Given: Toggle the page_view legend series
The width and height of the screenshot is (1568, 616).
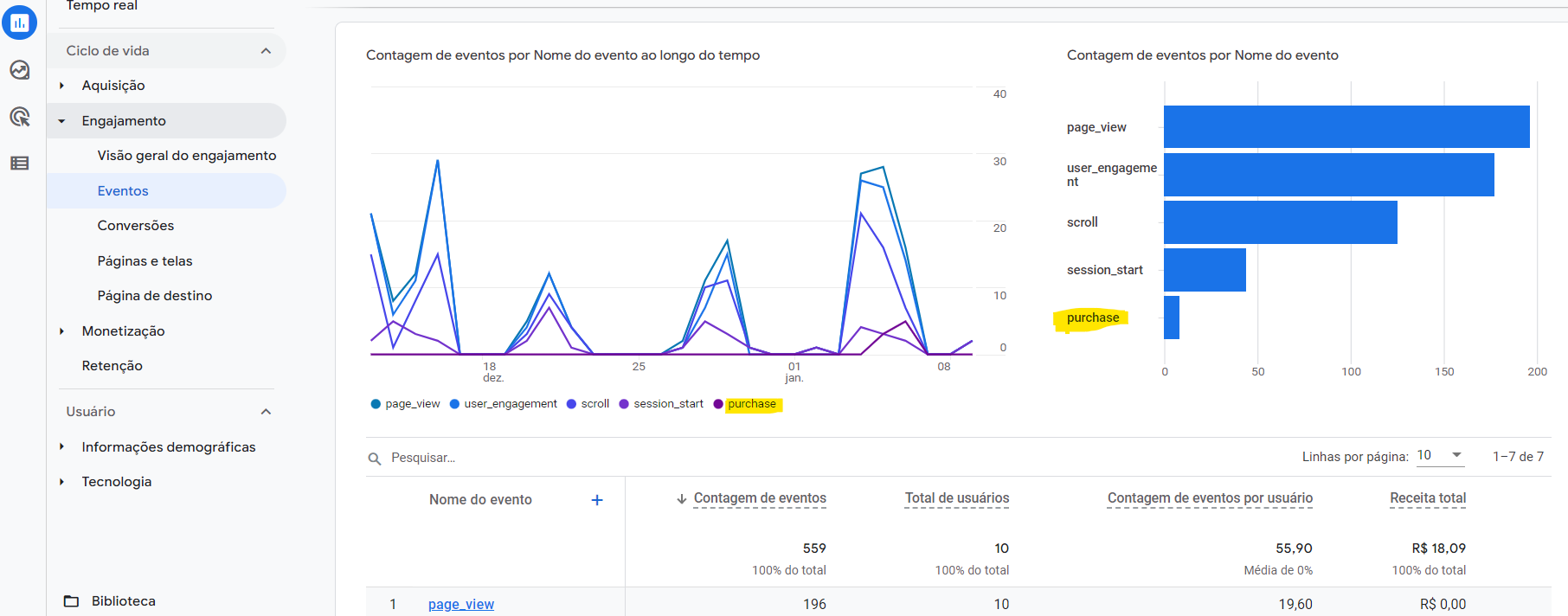Looking at the screenshot, I should pyautogui.click(x=405, y=404).
